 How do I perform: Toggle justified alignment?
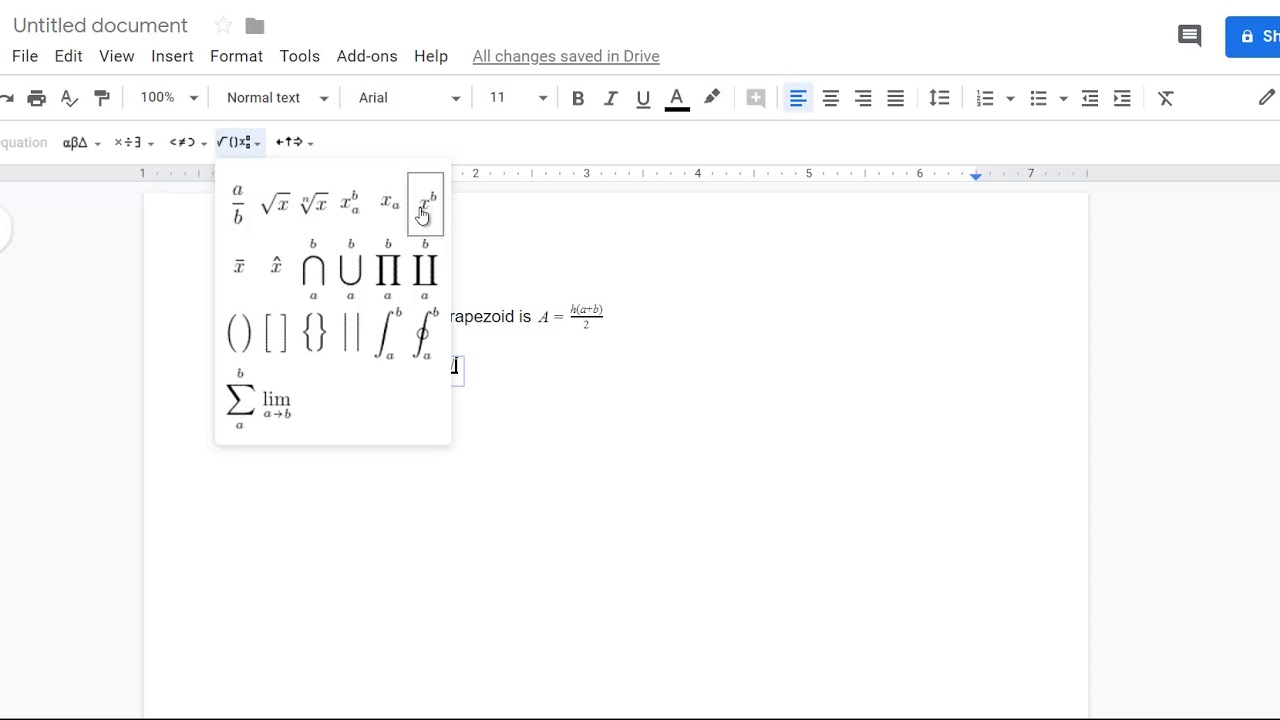895,97
